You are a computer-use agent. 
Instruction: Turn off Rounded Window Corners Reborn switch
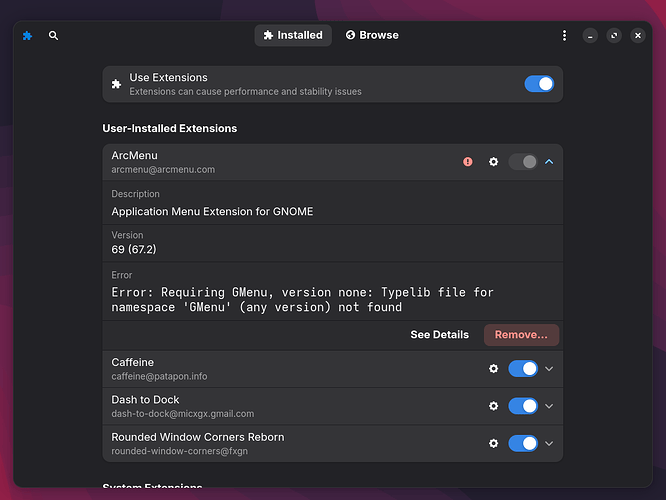tap(523, 443)
